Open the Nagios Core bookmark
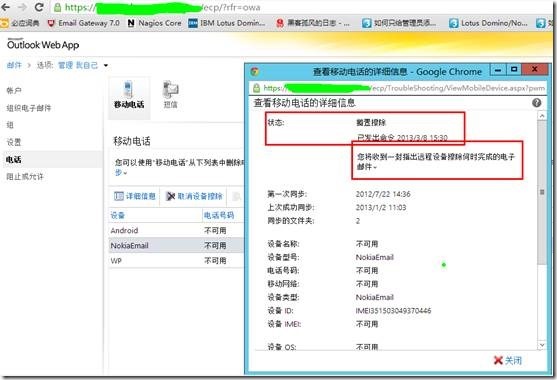The height and width of the screenshot is (380, 557). coord(155,23)
